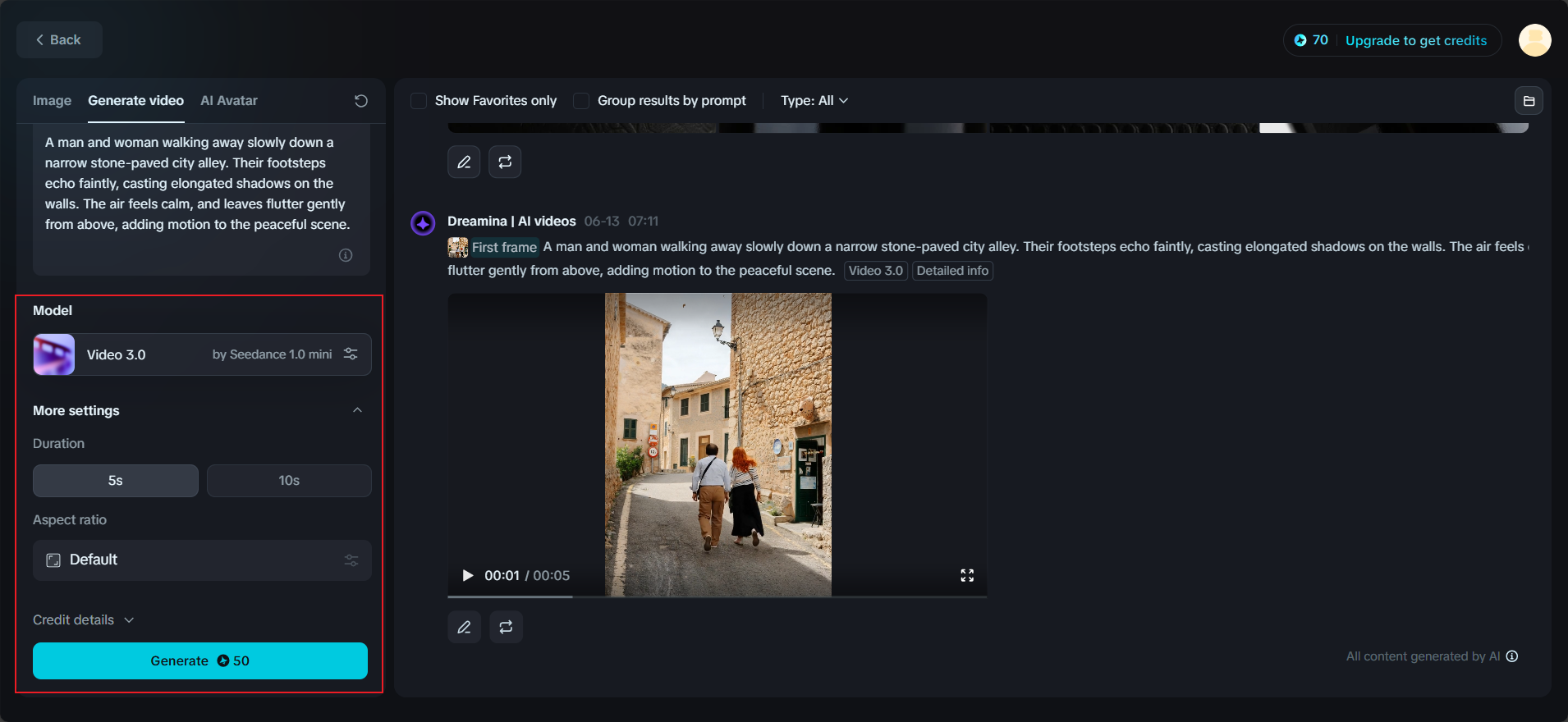The height and width of the screenshot is (722, 1568).
Task: Open the First frame thumbnail image
Action: 458,247
